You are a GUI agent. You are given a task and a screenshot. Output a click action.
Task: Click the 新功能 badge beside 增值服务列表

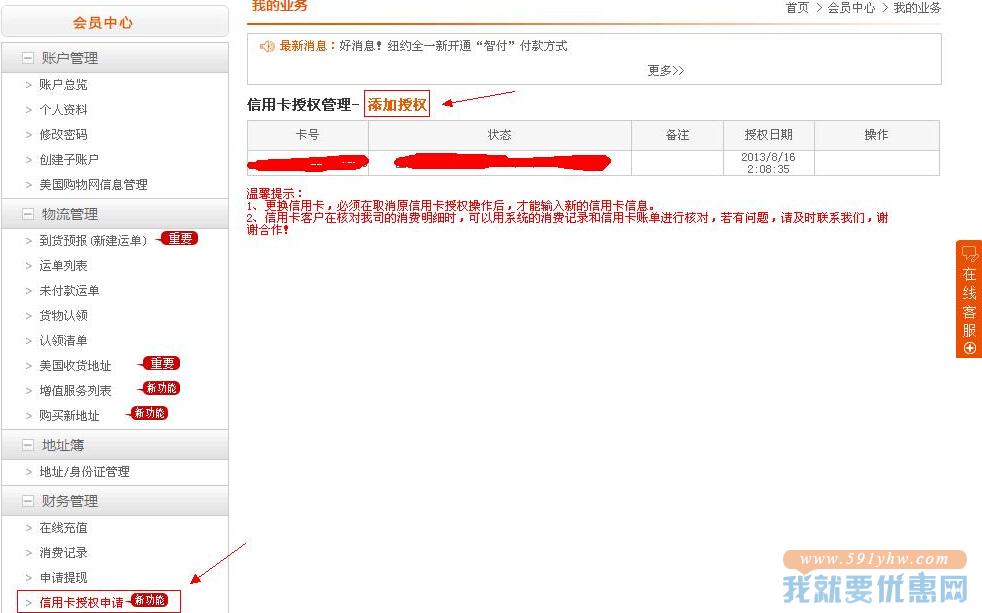160,388
